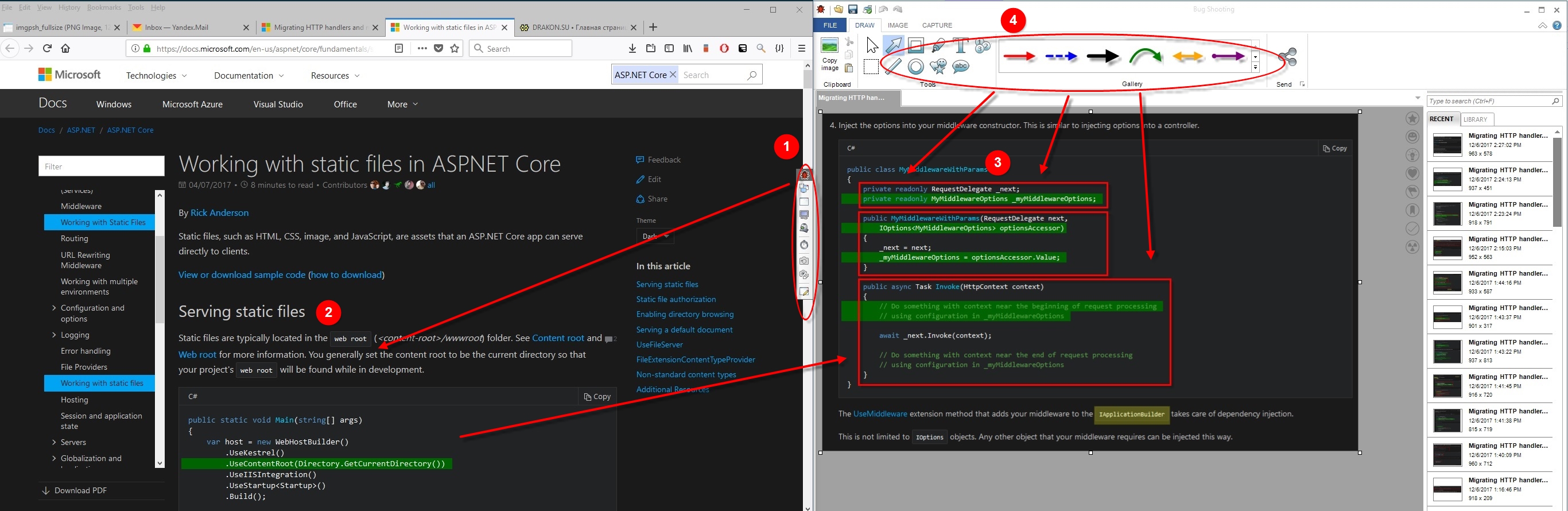Pick the Rectangle shape tool
This screenshot has width=1568, height=511.
(915, 45)
